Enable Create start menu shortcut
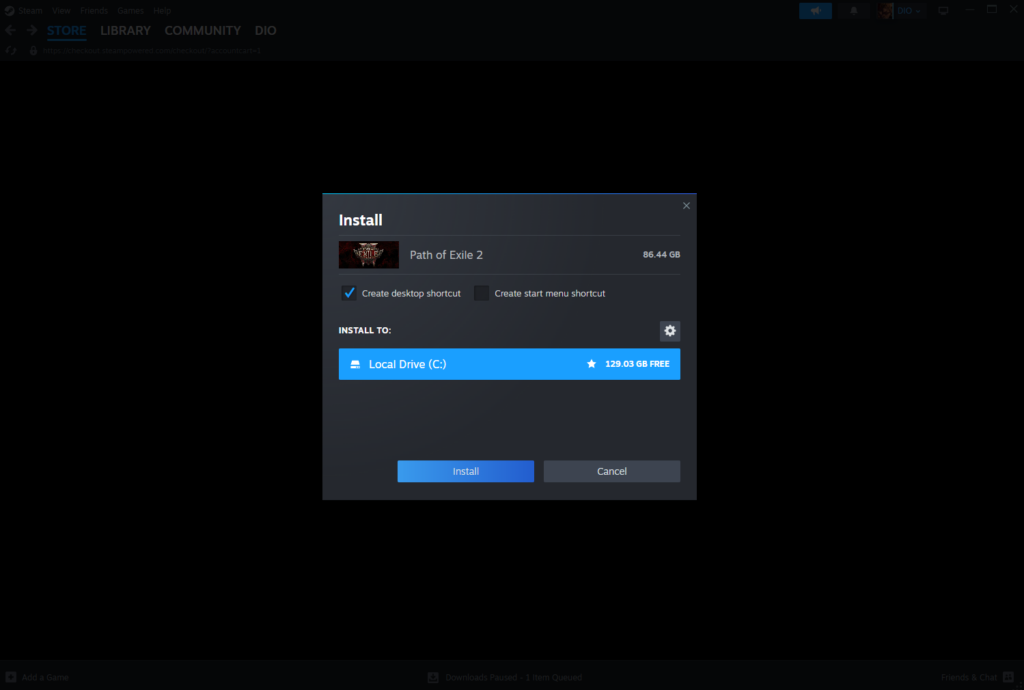This screenshot has width=1024, height=690. (x=481, y=293)
